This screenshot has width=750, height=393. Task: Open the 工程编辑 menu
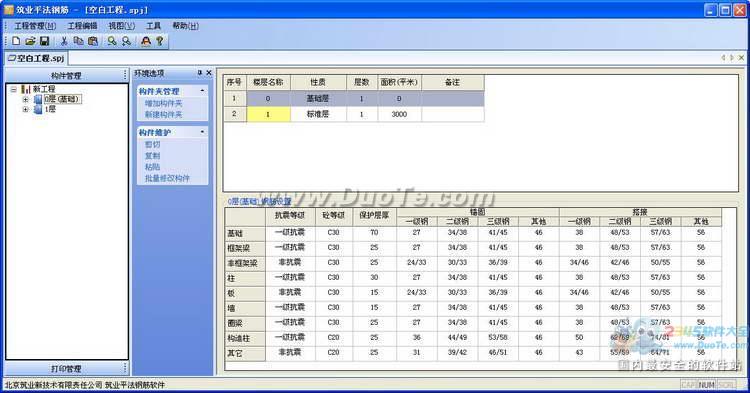[82, 26]
